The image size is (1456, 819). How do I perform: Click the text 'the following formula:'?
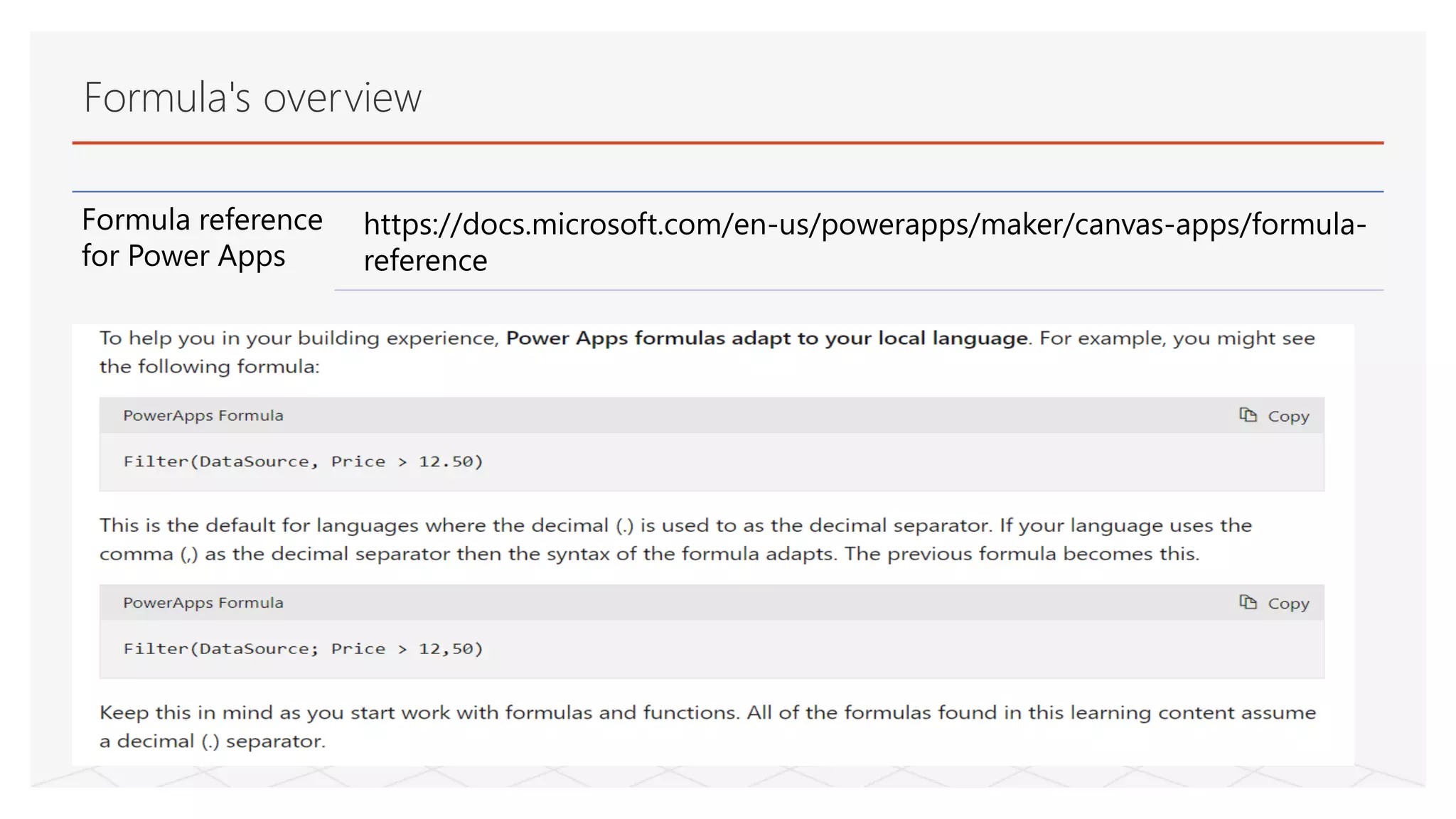[x=210, y=367]
